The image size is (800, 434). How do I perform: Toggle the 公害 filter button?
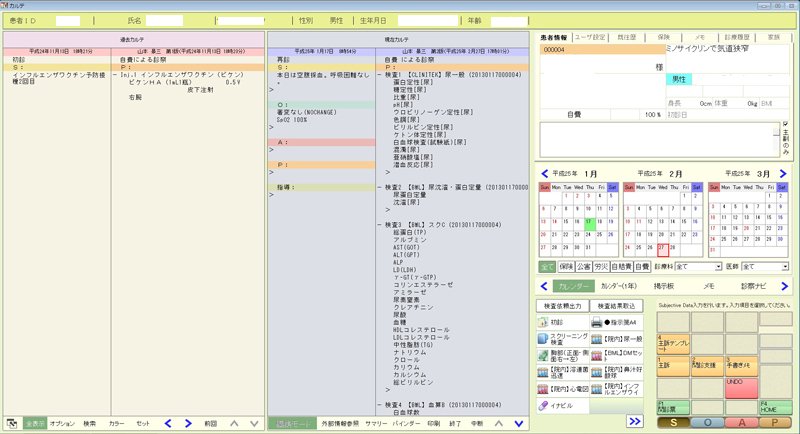pyautogui.click(x=584, y=267)
